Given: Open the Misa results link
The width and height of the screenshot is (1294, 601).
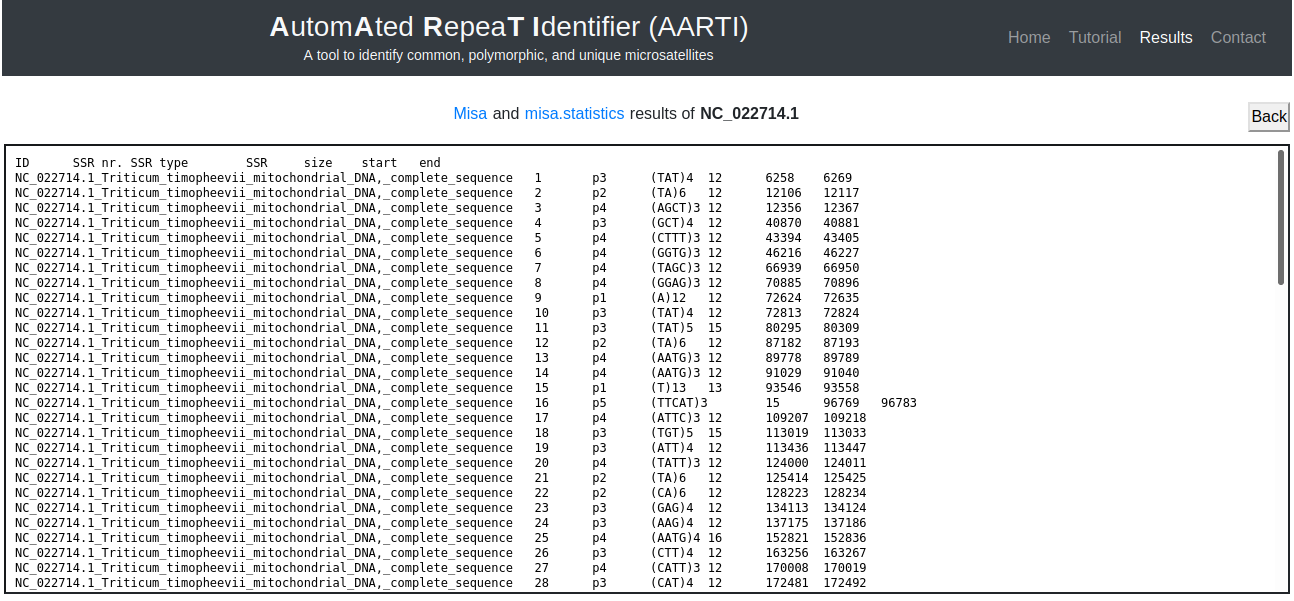Looking at the screenshot, I should (470, 114).
